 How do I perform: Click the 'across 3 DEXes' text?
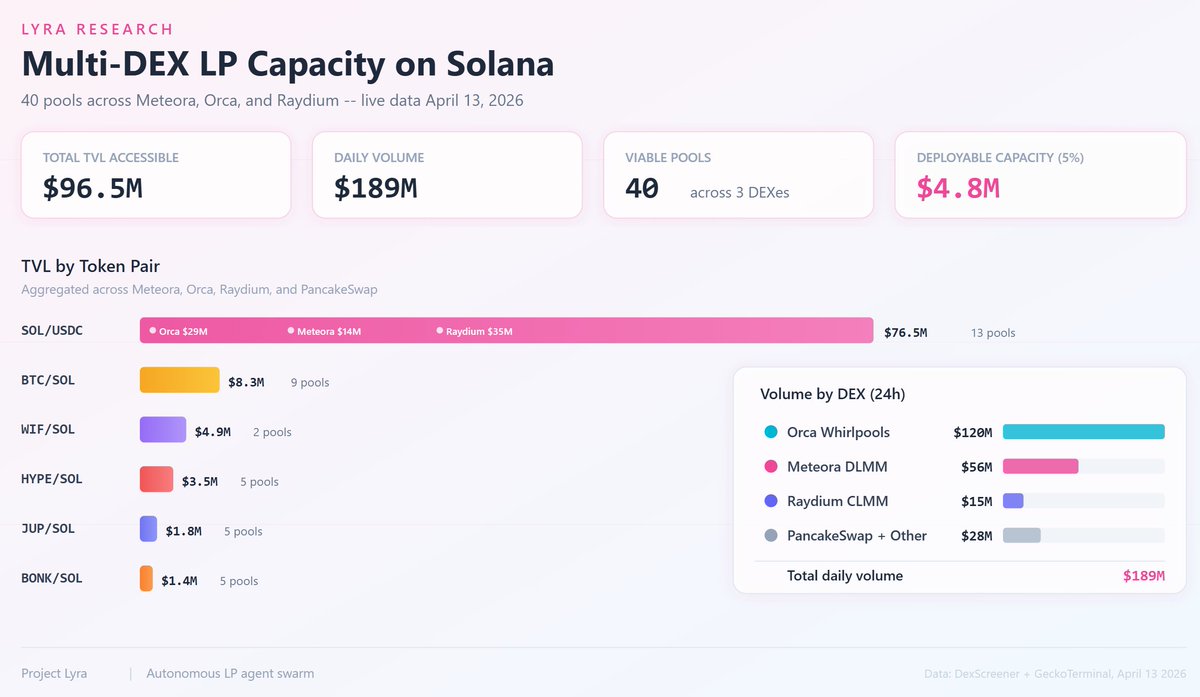tap(740, 192)
